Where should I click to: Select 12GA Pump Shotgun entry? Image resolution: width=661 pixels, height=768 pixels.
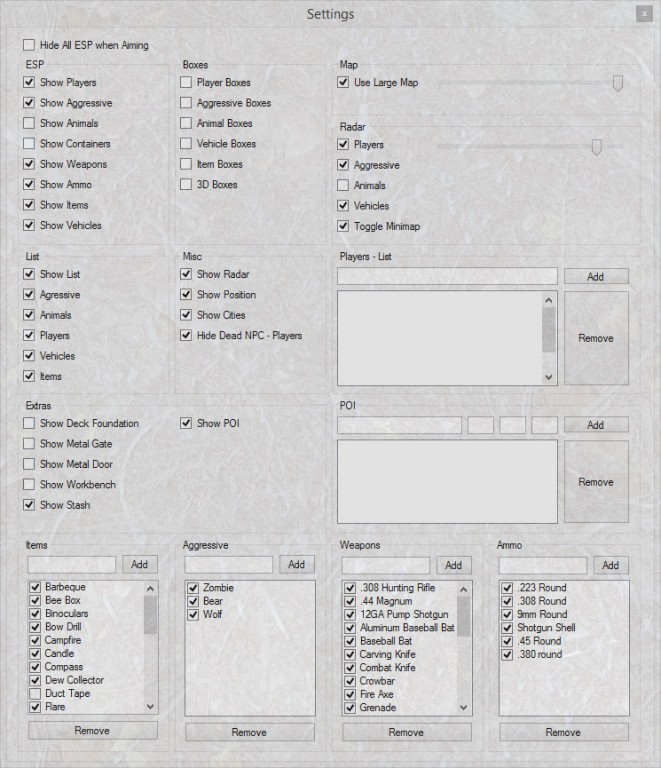pyautogui.click(x=404, y=614)
